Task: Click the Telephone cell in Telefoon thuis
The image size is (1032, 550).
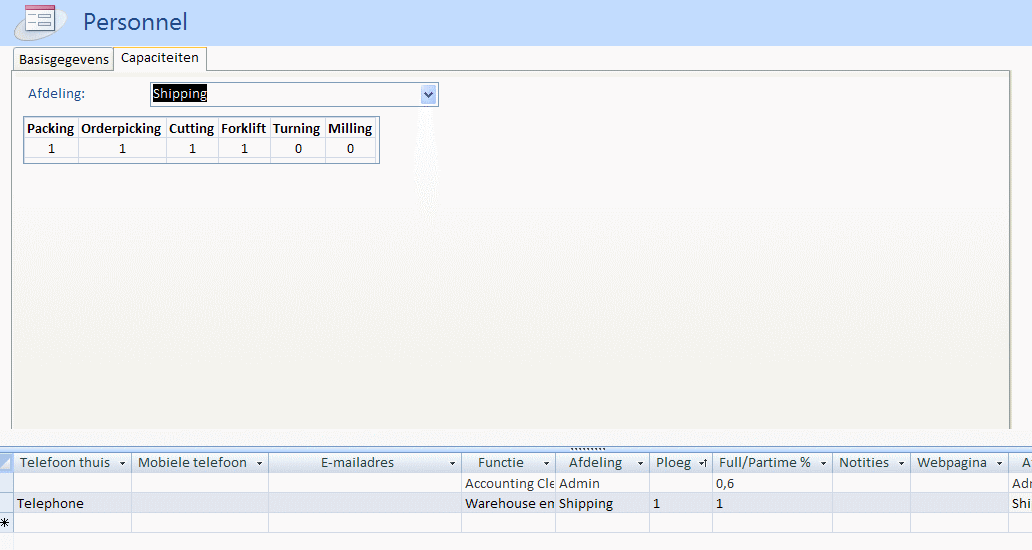Action: (72, 503)
